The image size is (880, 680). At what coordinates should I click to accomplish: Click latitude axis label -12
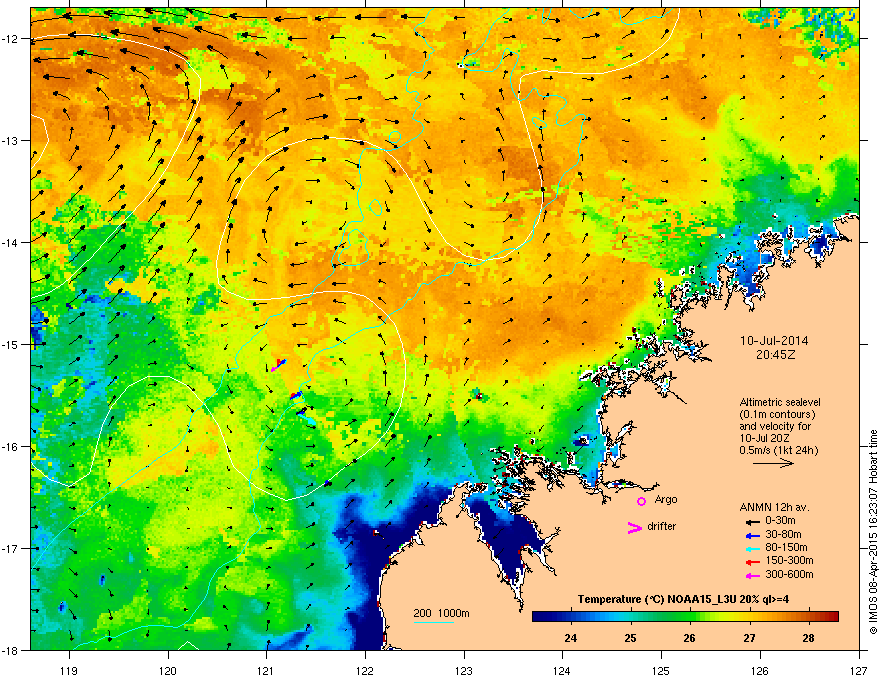point(10,39)
